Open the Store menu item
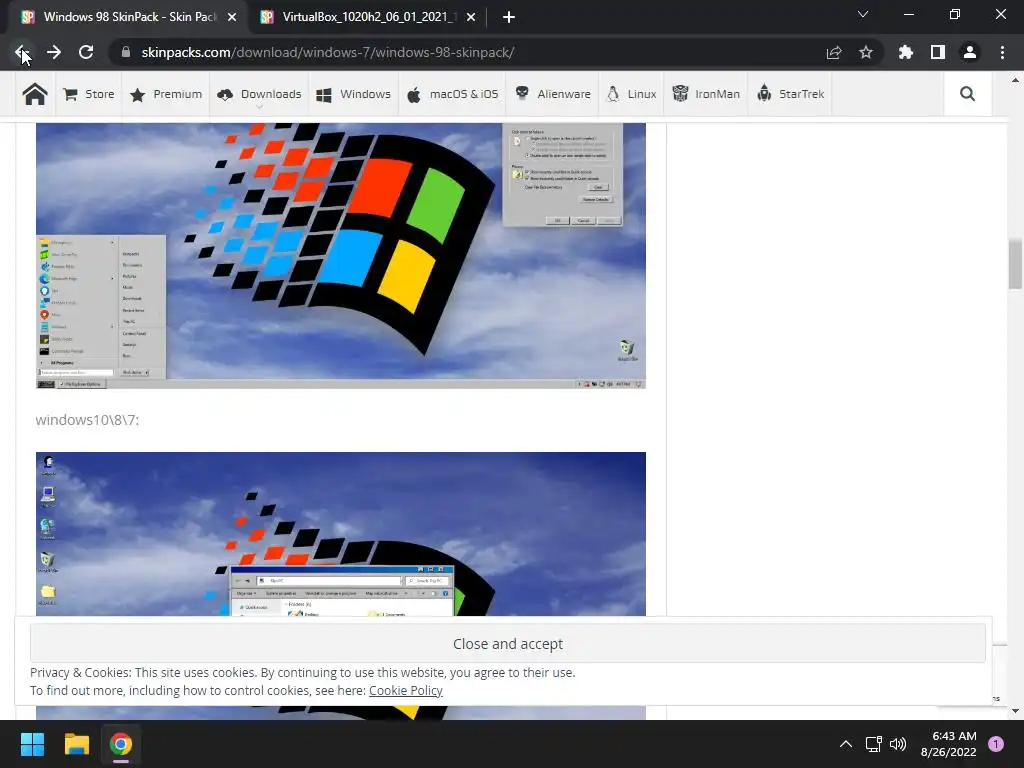This screenshot has height=768, width=1024. pos(89,94)
